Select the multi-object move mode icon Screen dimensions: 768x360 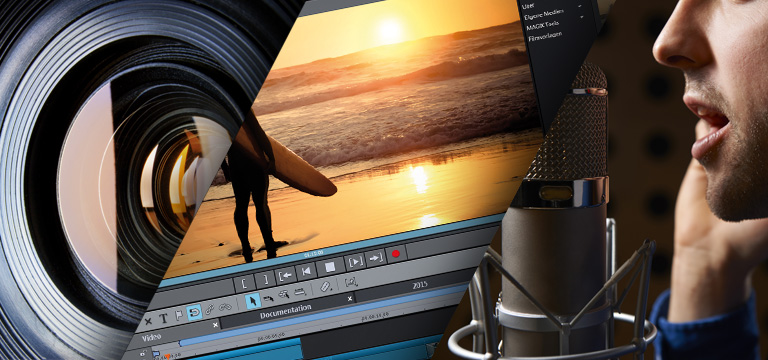click(x=284, y=294)
